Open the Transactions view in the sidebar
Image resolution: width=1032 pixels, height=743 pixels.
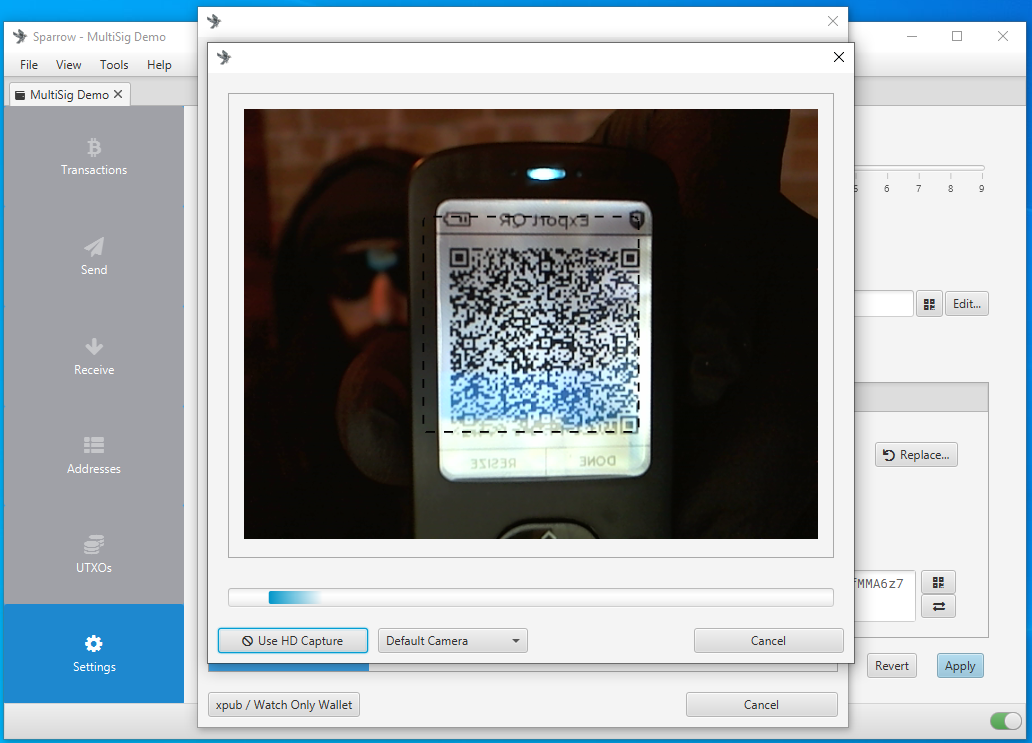click(93, 157)
